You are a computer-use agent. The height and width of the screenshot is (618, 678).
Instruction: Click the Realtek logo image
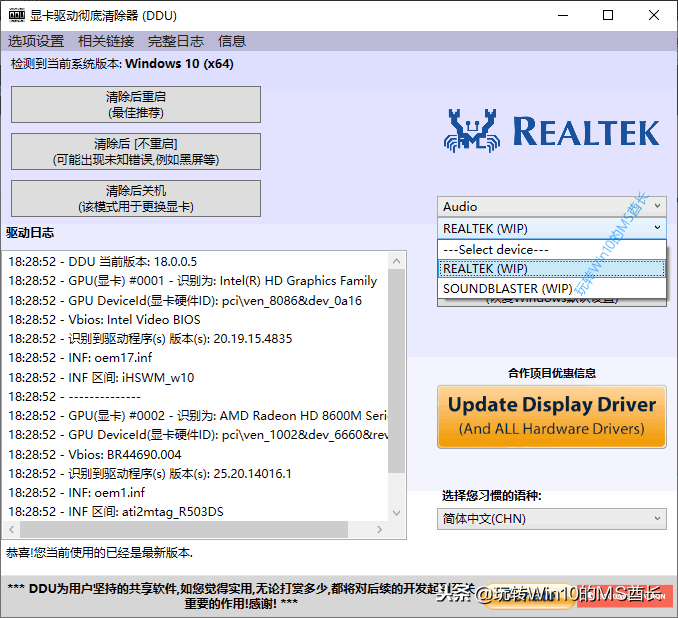point(552,131)
